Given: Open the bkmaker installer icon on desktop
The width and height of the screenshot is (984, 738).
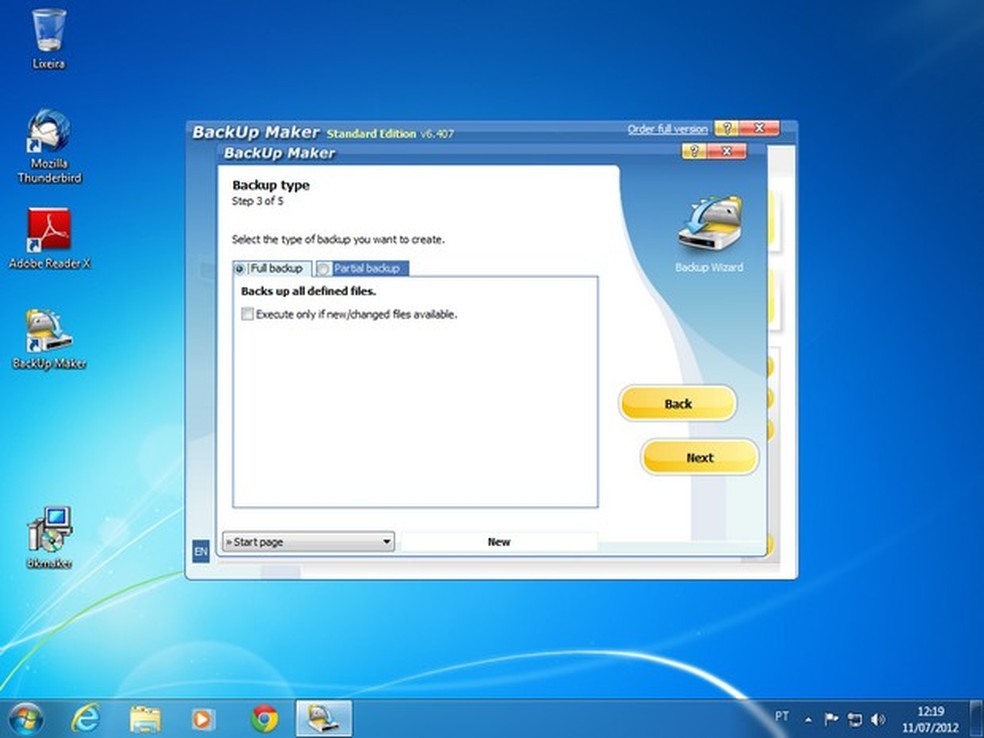Looking at the screenshot, I should (x=48, y=530).
